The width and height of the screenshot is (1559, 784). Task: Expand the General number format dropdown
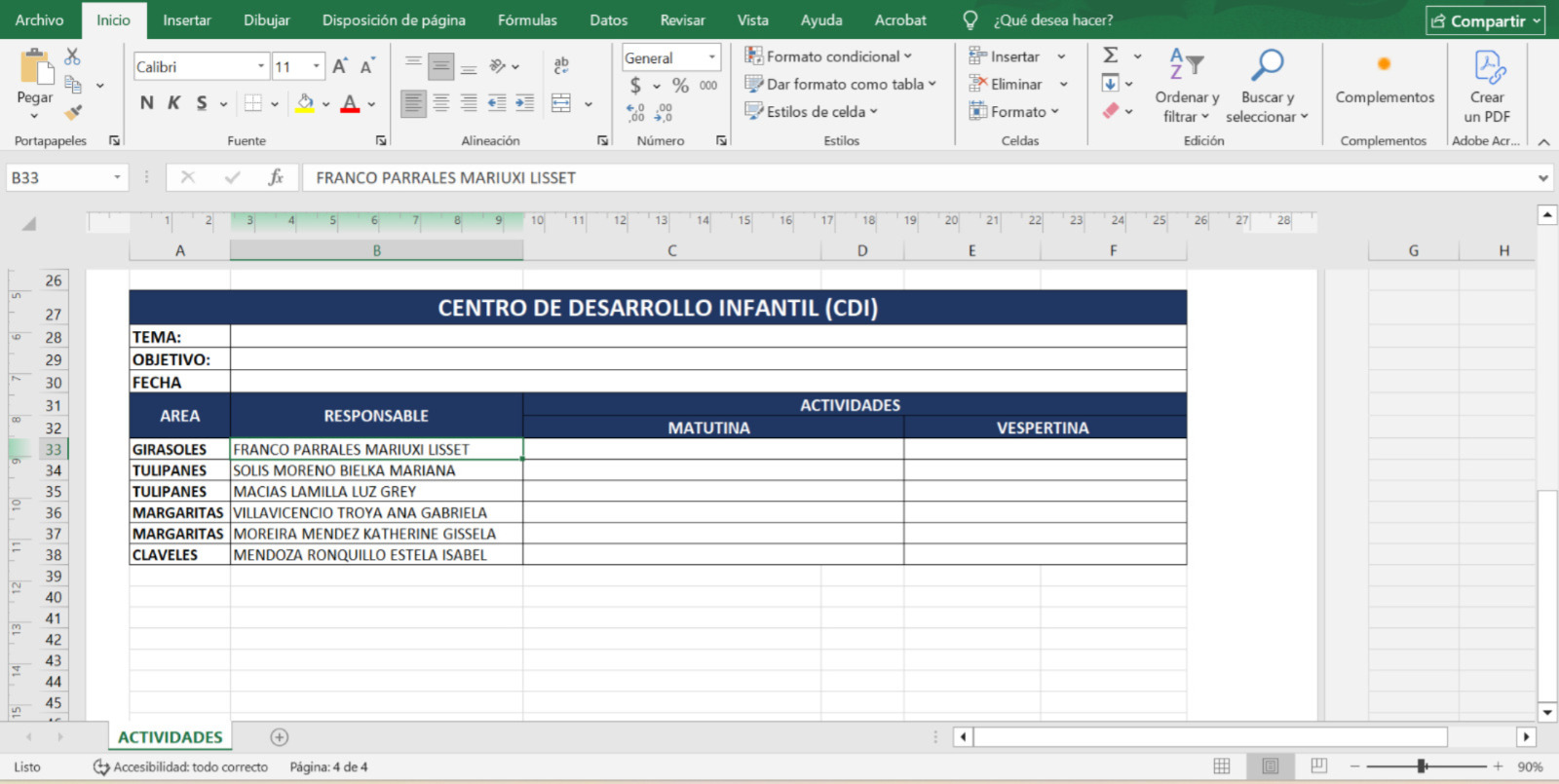tap(712, 57)
